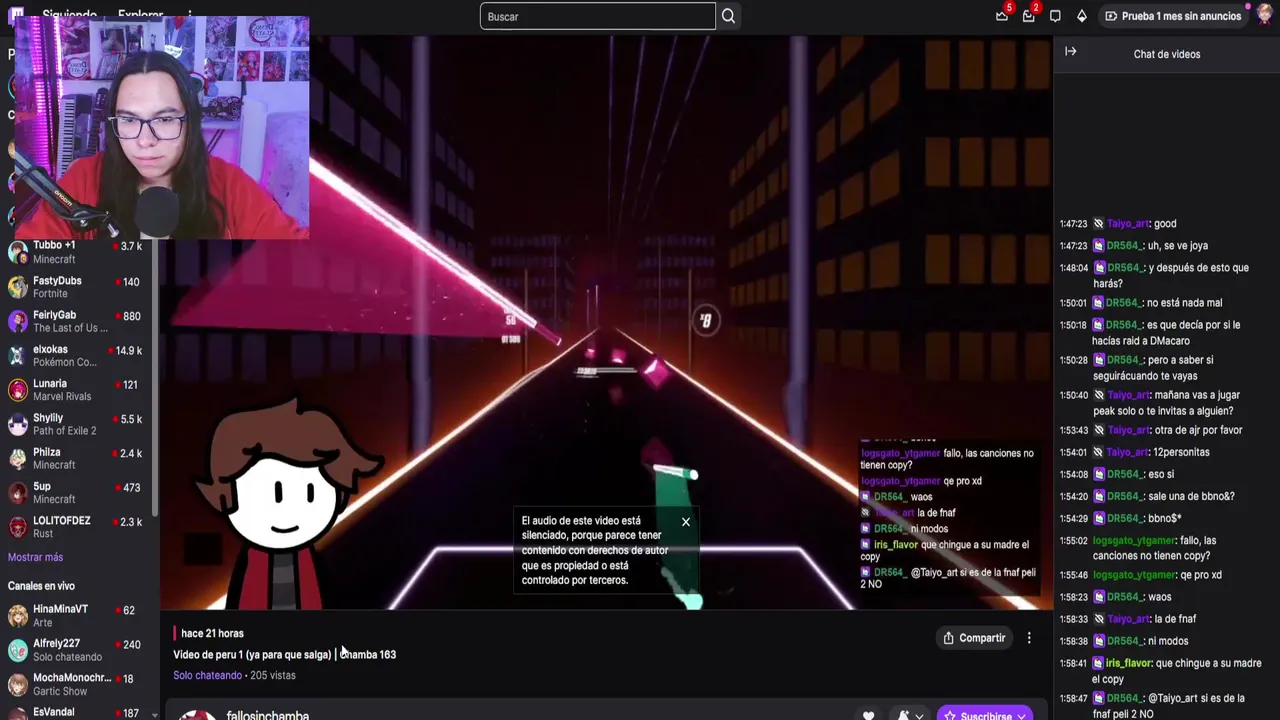
Task: Expand sidebar with Mostrar más
Action: [x=35, y=557]
